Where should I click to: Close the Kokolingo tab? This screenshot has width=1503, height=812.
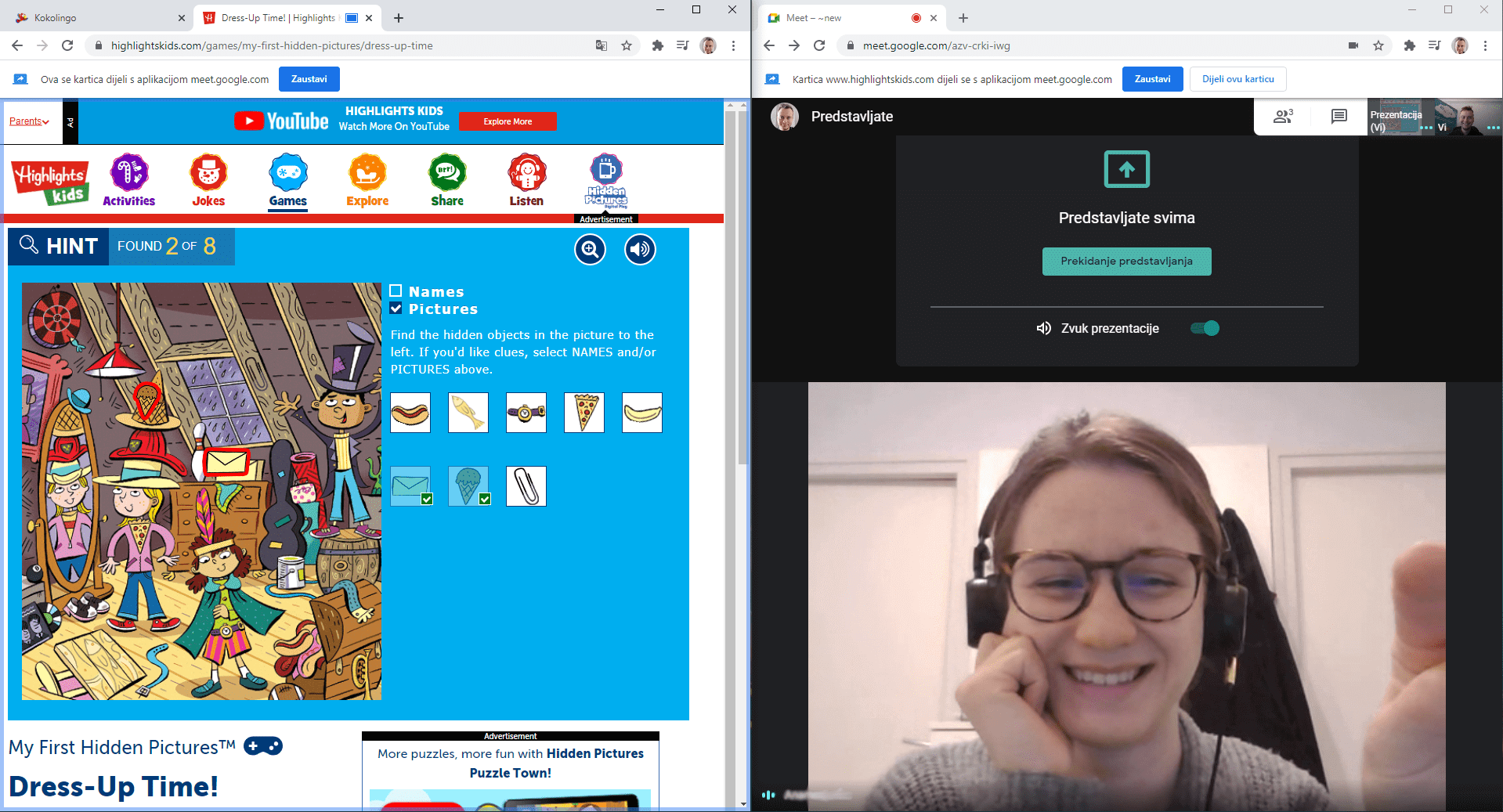click(x=182, y=18)
